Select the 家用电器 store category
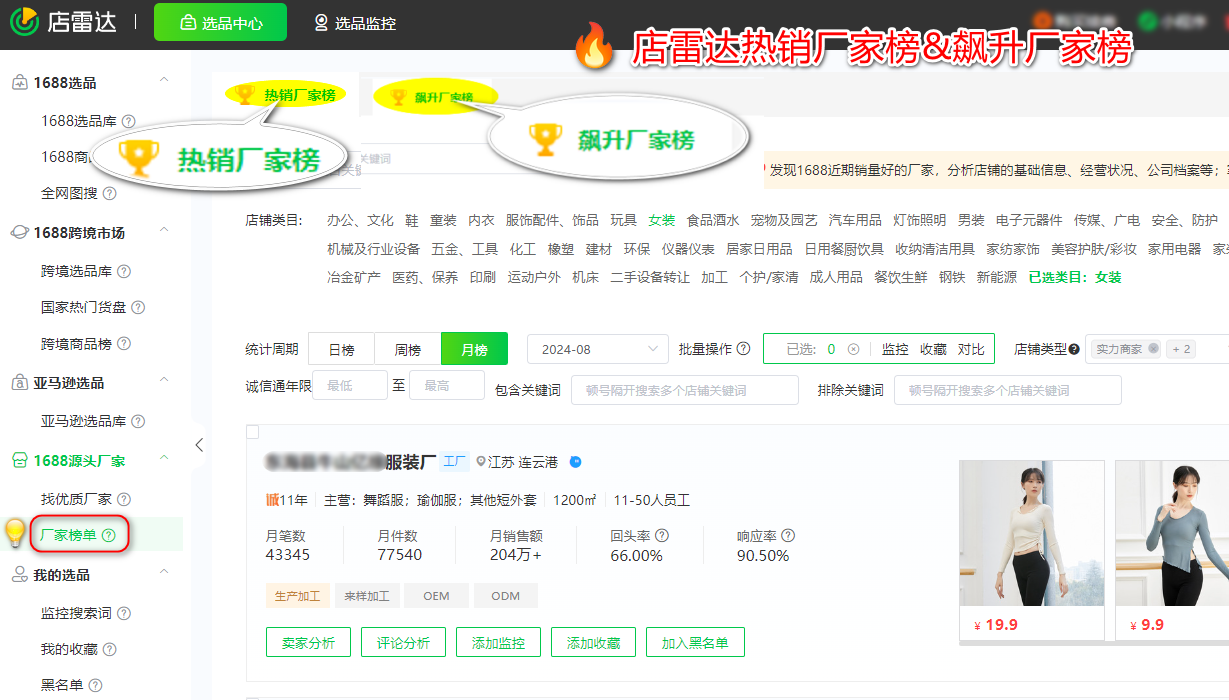The height and width of the screenshot is (700, 1229). (x=1174, y=249)
